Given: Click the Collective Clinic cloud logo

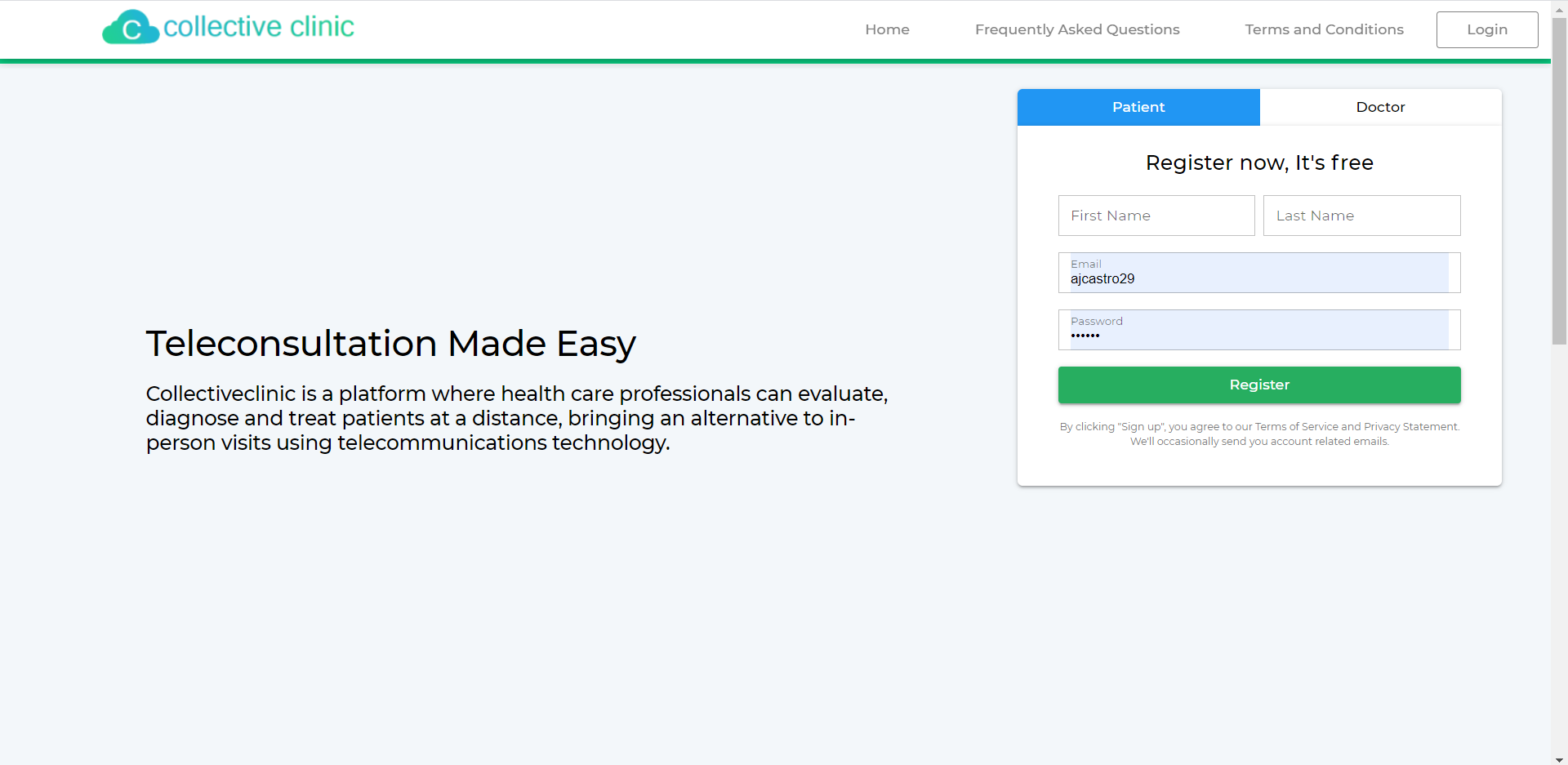Looking at the screenshot, I should pos(131,27).
